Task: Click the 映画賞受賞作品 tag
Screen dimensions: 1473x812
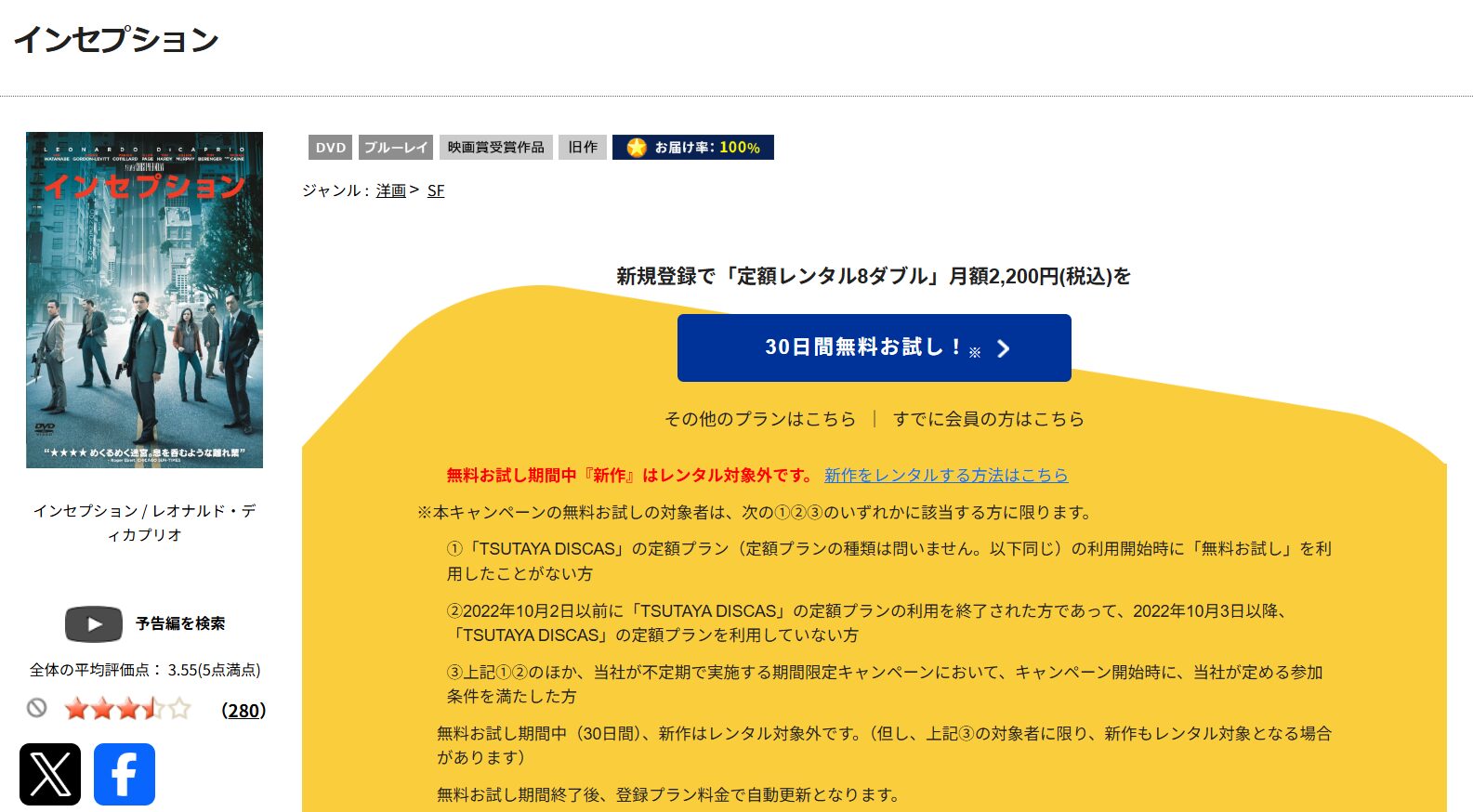Action: click(496, 148)
